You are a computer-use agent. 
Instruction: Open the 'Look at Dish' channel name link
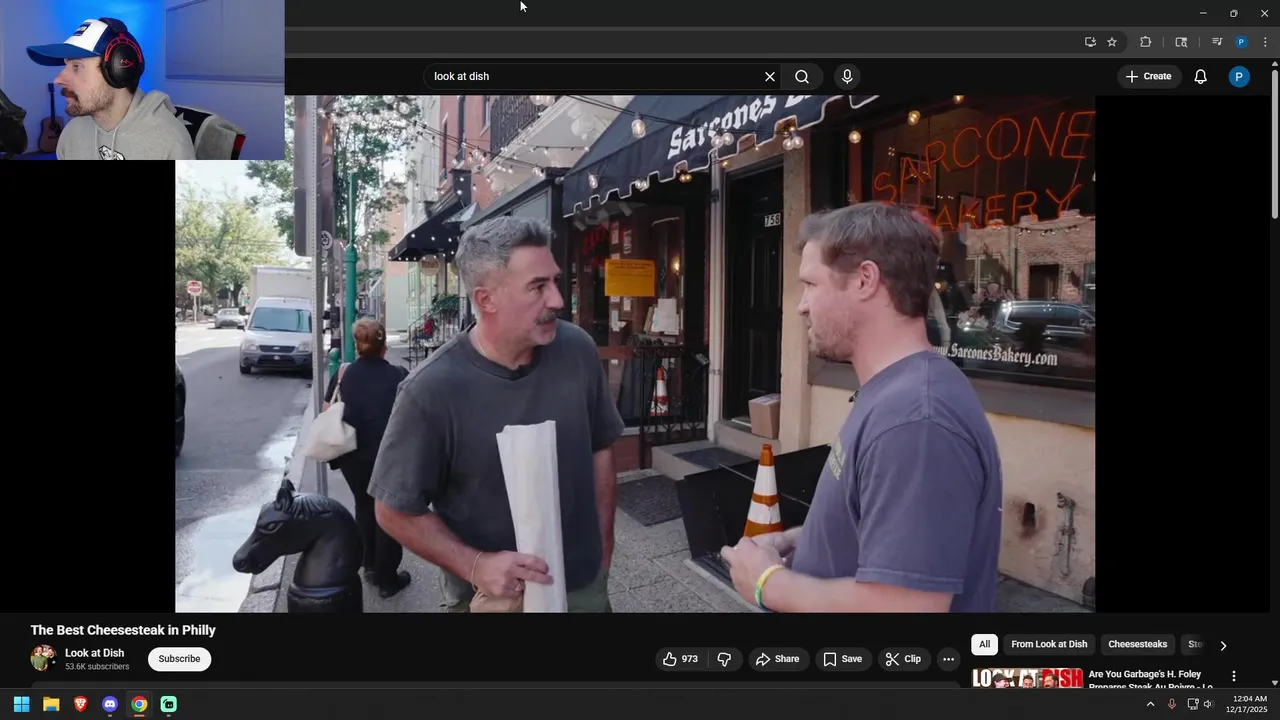(x=94, y=653)
